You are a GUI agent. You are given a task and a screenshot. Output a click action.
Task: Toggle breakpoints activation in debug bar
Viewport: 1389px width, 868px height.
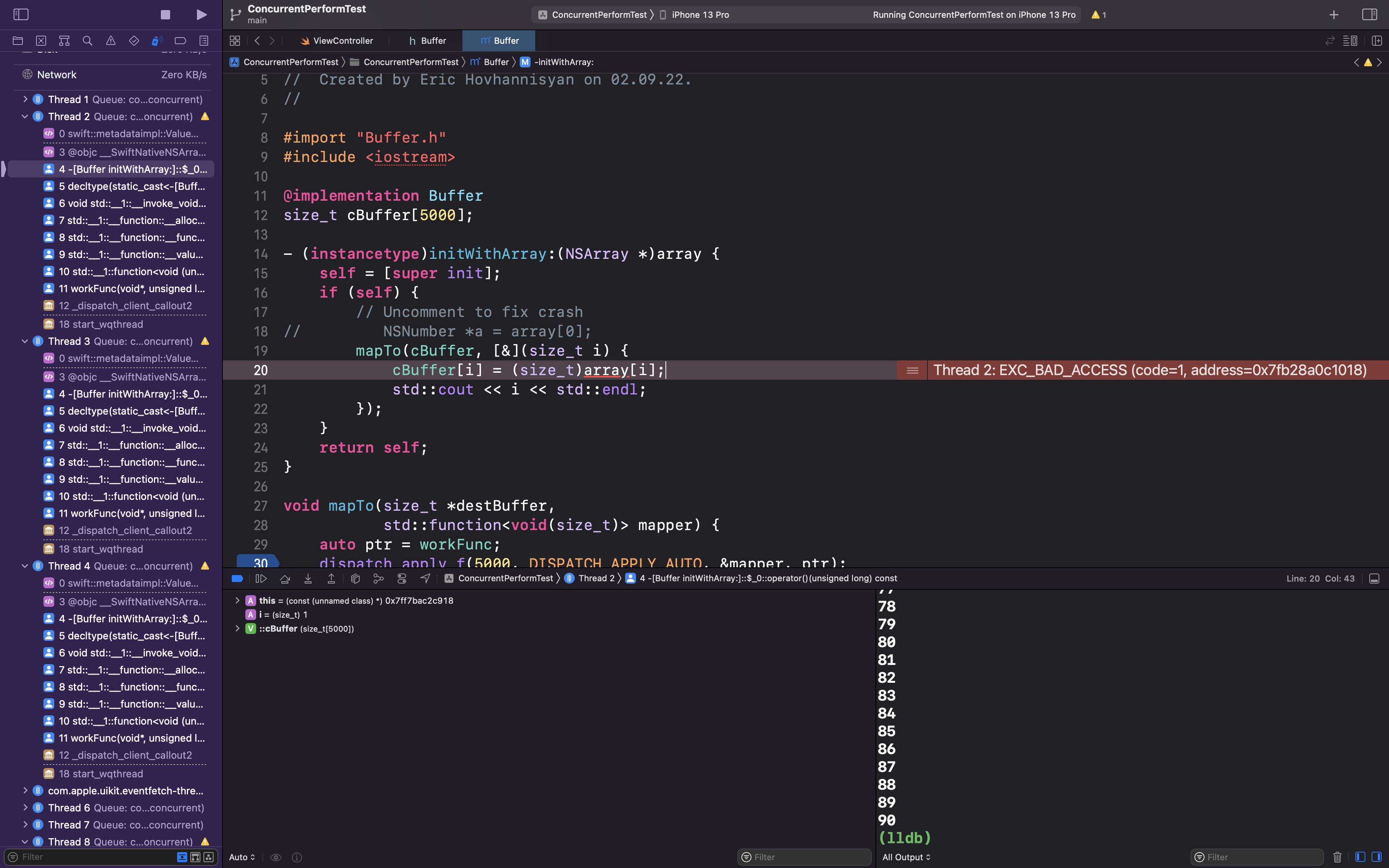pos(237,579)
